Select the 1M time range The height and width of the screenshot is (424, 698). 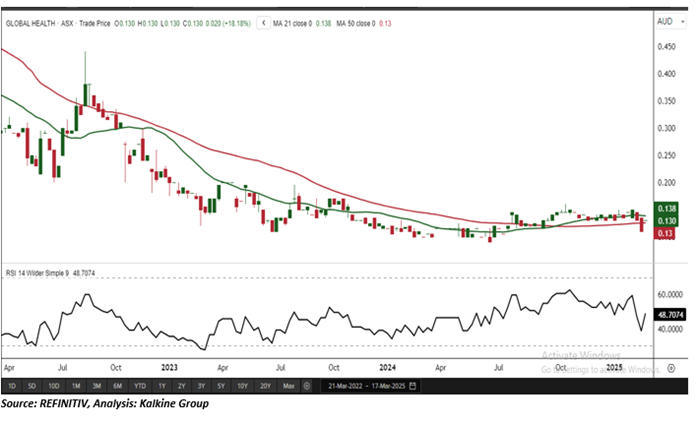click(76, 386)
